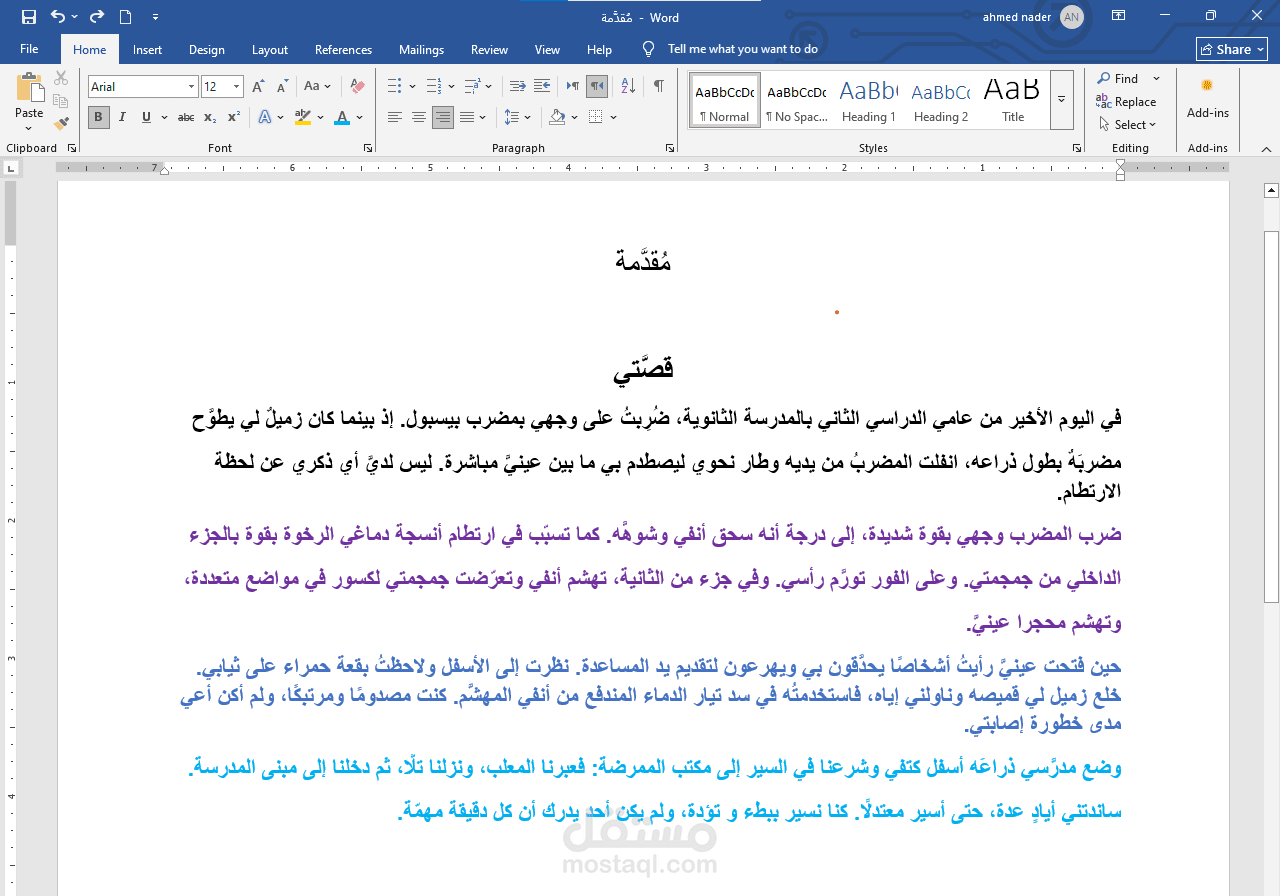Clear all formatting eraser icon

pyautogui.click(x=358, y=87)
